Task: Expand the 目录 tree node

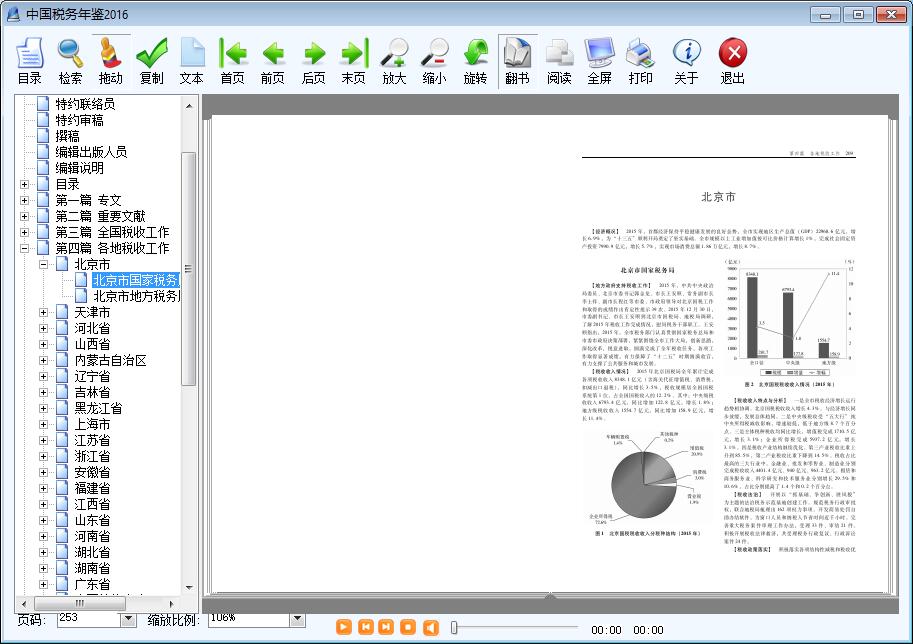Action: [24, 185]
